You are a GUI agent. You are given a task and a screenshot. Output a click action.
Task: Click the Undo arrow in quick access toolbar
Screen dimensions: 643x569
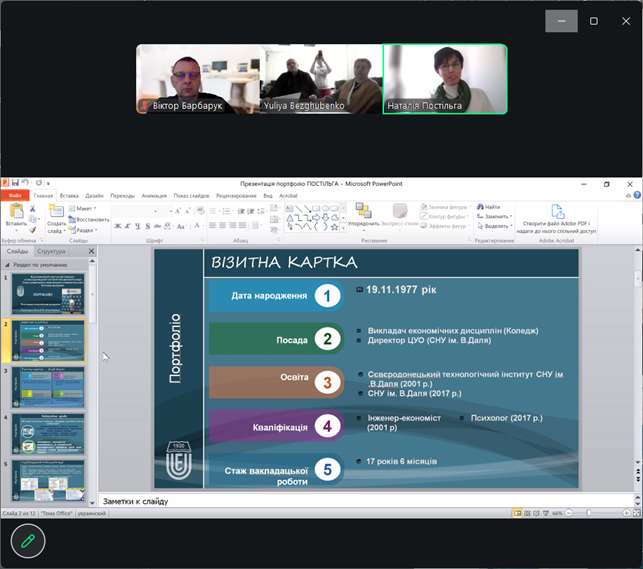tap(25, 183)
